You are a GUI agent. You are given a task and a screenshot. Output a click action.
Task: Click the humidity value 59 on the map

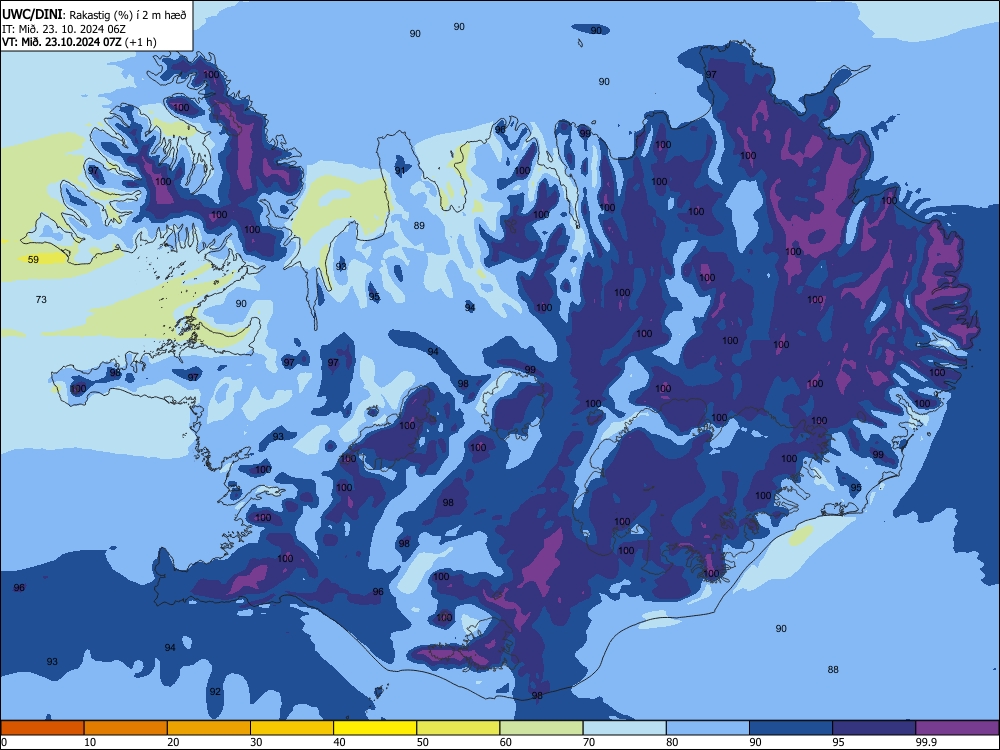click(33, 260)
